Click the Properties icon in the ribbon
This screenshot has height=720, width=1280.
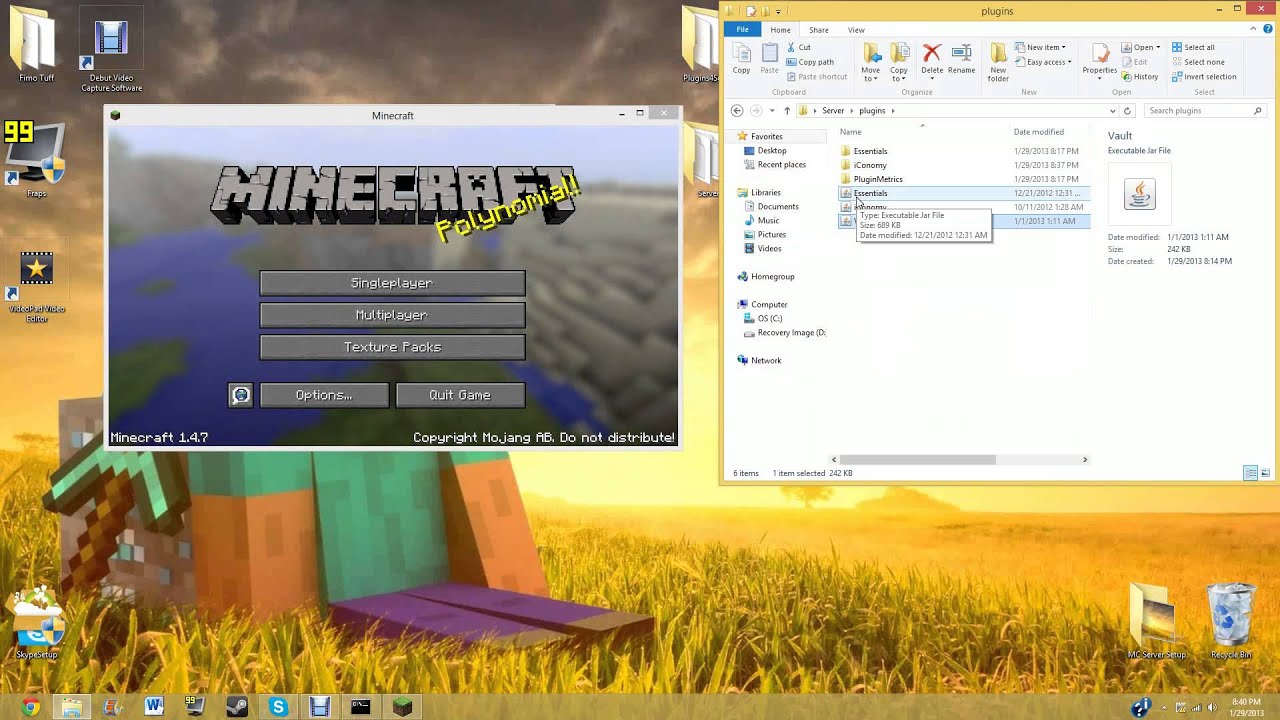click(x=1099, y=60)
